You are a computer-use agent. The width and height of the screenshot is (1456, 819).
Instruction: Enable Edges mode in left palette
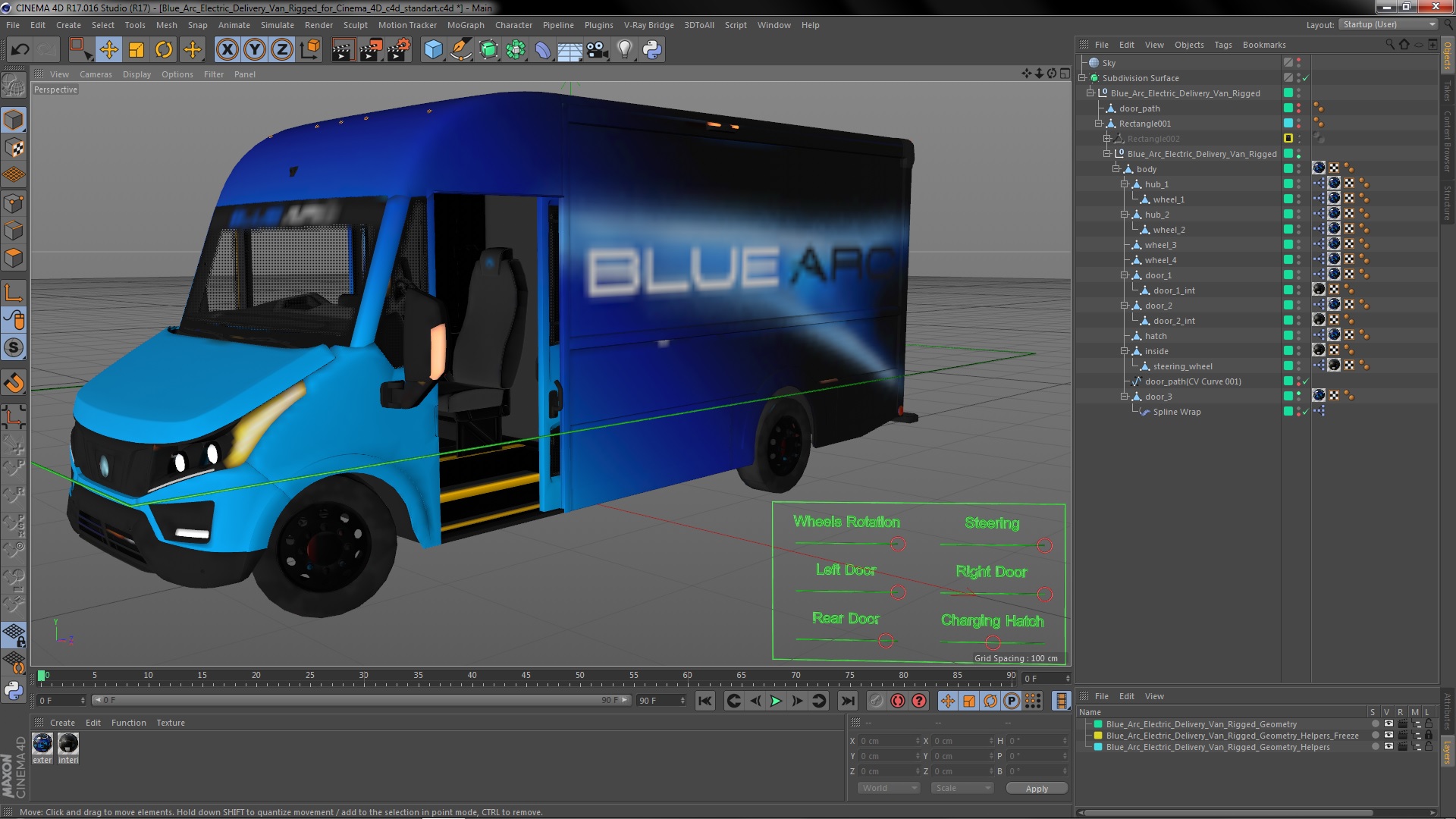point(14,231)
